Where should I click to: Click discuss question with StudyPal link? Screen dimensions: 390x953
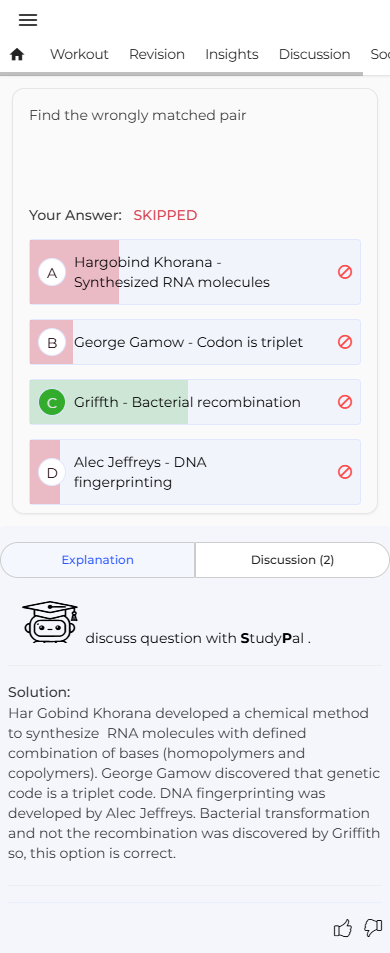198,638
